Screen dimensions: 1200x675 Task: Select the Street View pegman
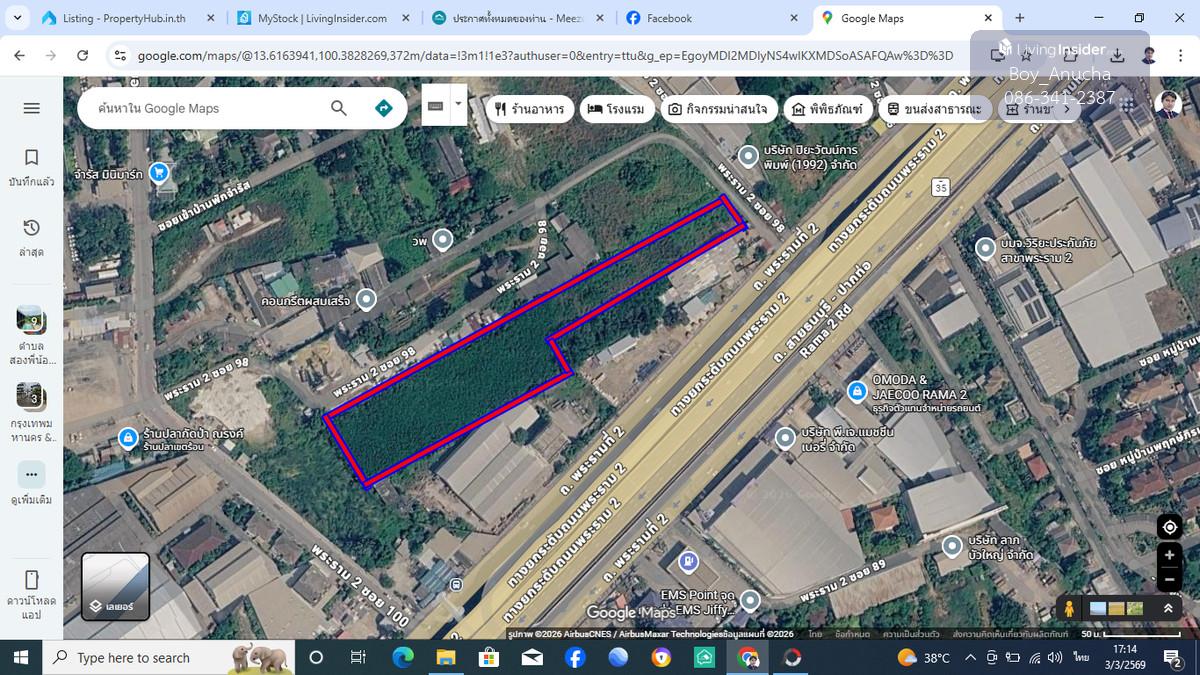click(1069, 608)
